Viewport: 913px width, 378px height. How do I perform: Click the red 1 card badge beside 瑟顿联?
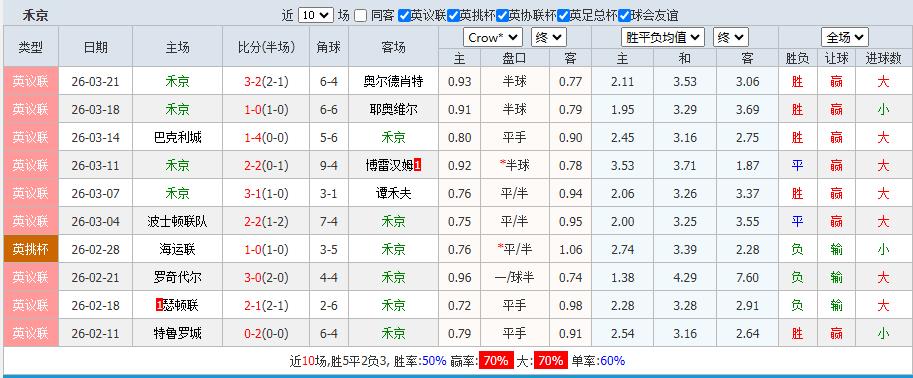click(159, 305)
